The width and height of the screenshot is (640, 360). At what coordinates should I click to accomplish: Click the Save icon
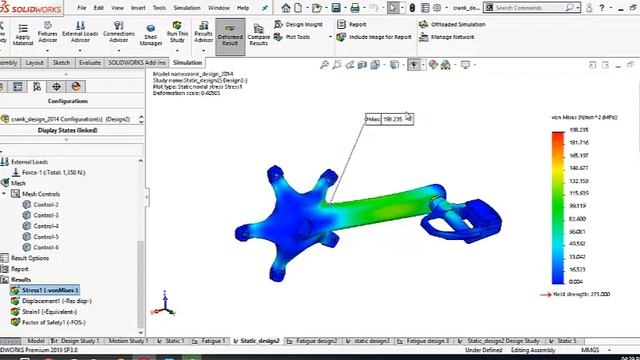pyautogui.click(x=336, y=8)
